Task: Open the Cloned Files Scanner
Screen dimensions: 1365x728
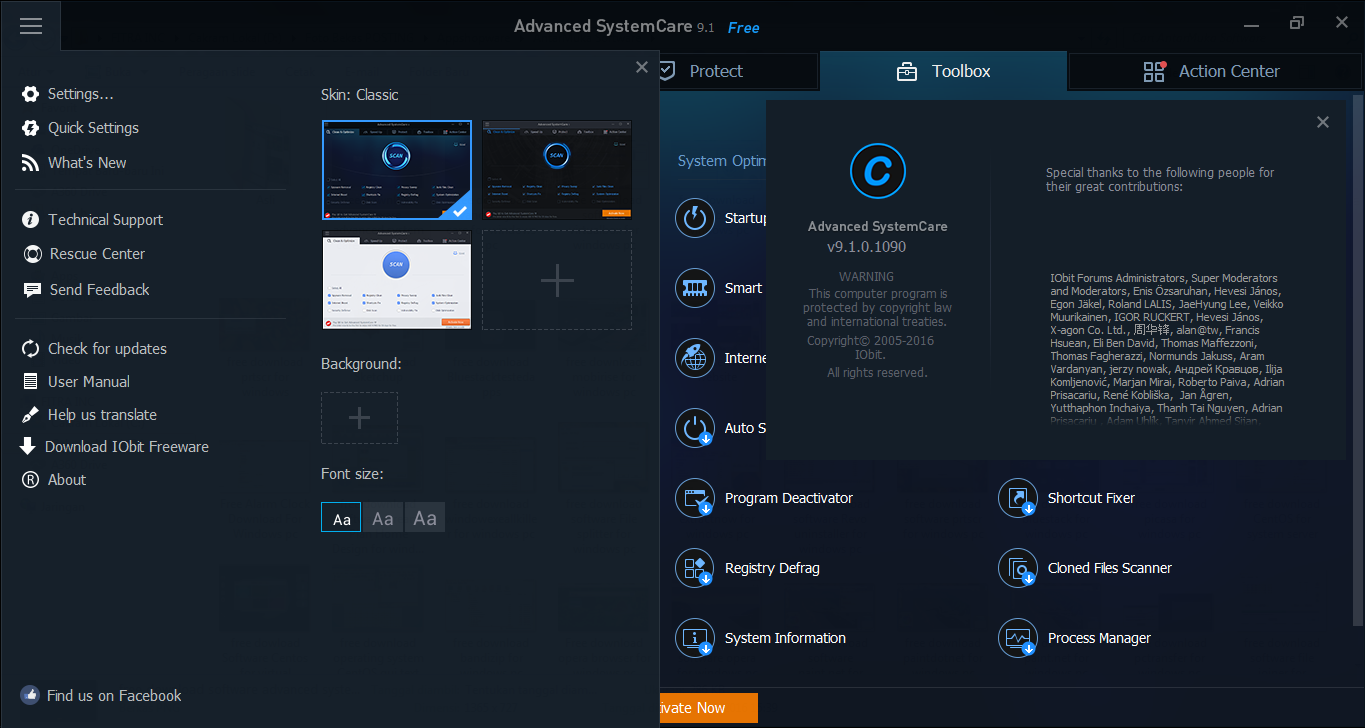Action: 1109,567
